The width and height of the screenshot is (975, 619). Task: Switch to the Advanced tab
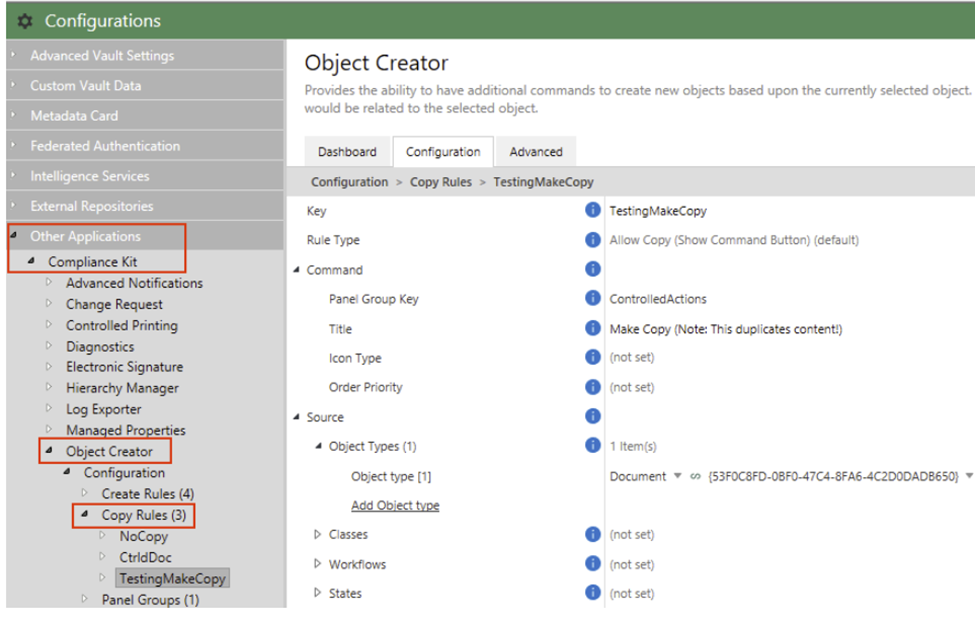[536, 152]
